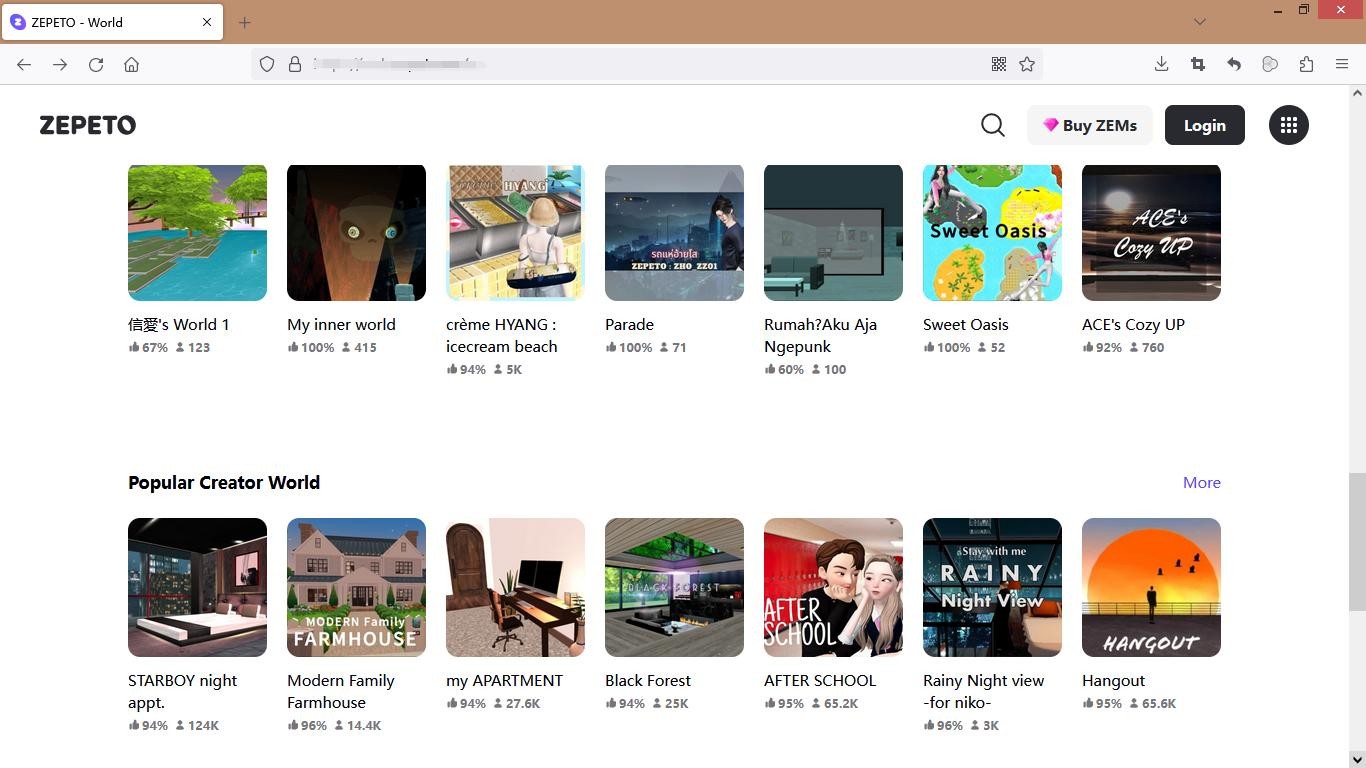Bookmark this page with the star icon
1366x768 pixels.
[1027, 64]
